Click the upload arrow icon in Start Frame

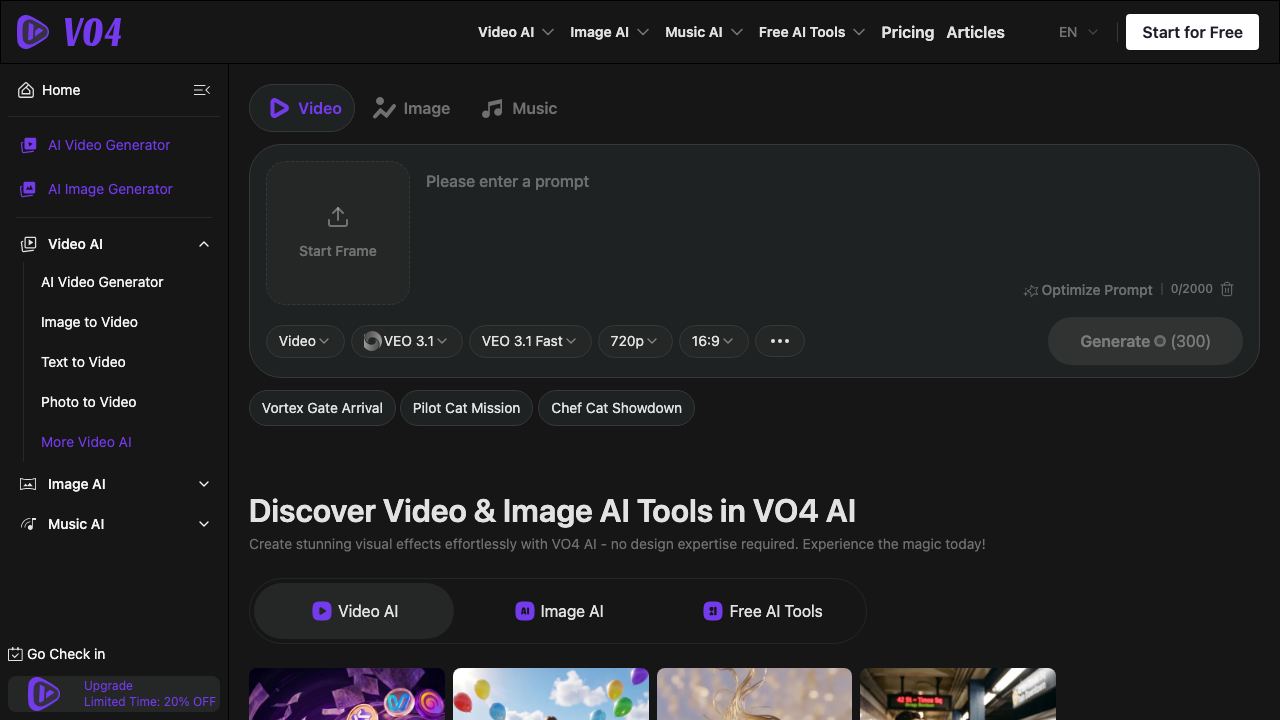point(338,217)
